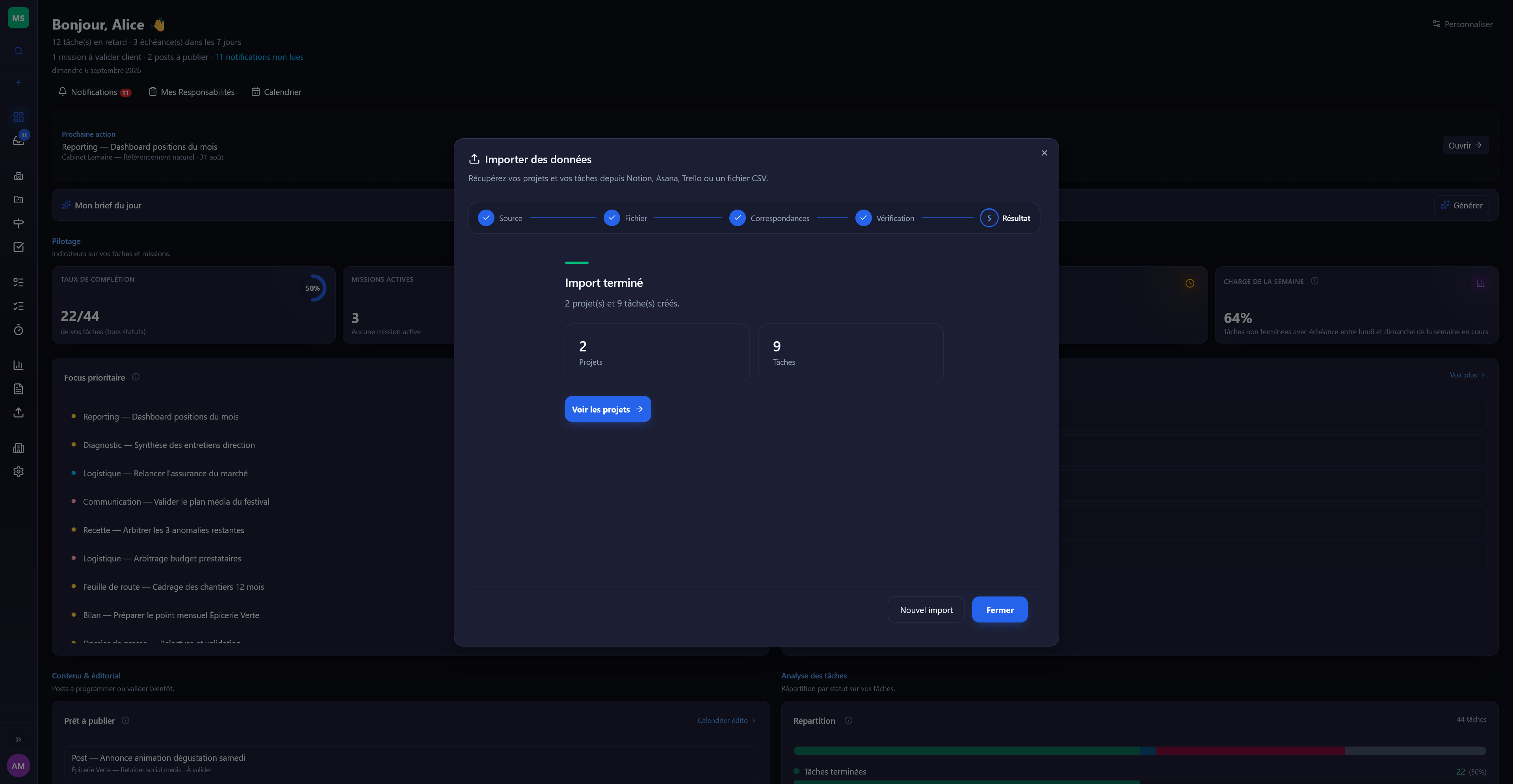
Task: Click the info icon beside Prêt à publier
Action: click(125, 721)
